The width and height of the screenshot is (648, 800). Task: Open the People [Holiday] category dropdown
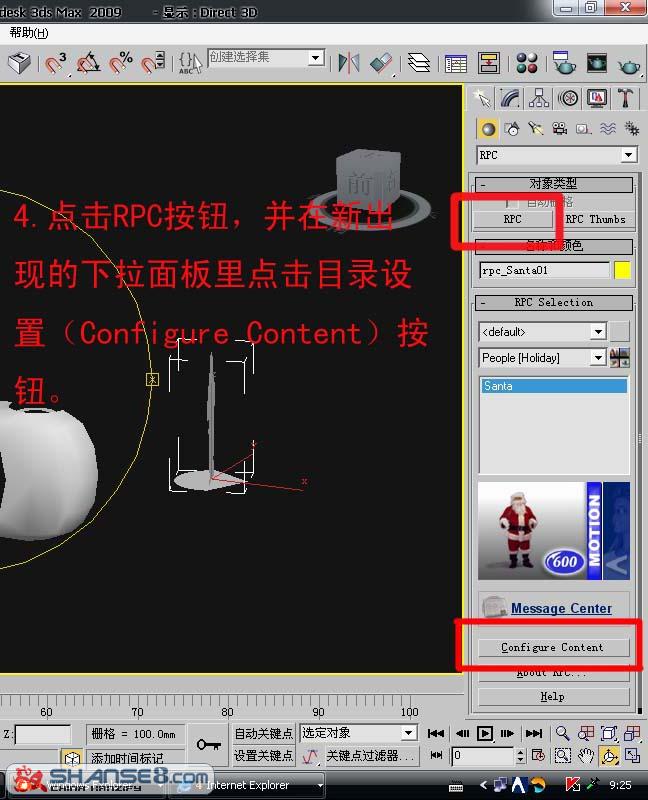[x=542, y=358]
